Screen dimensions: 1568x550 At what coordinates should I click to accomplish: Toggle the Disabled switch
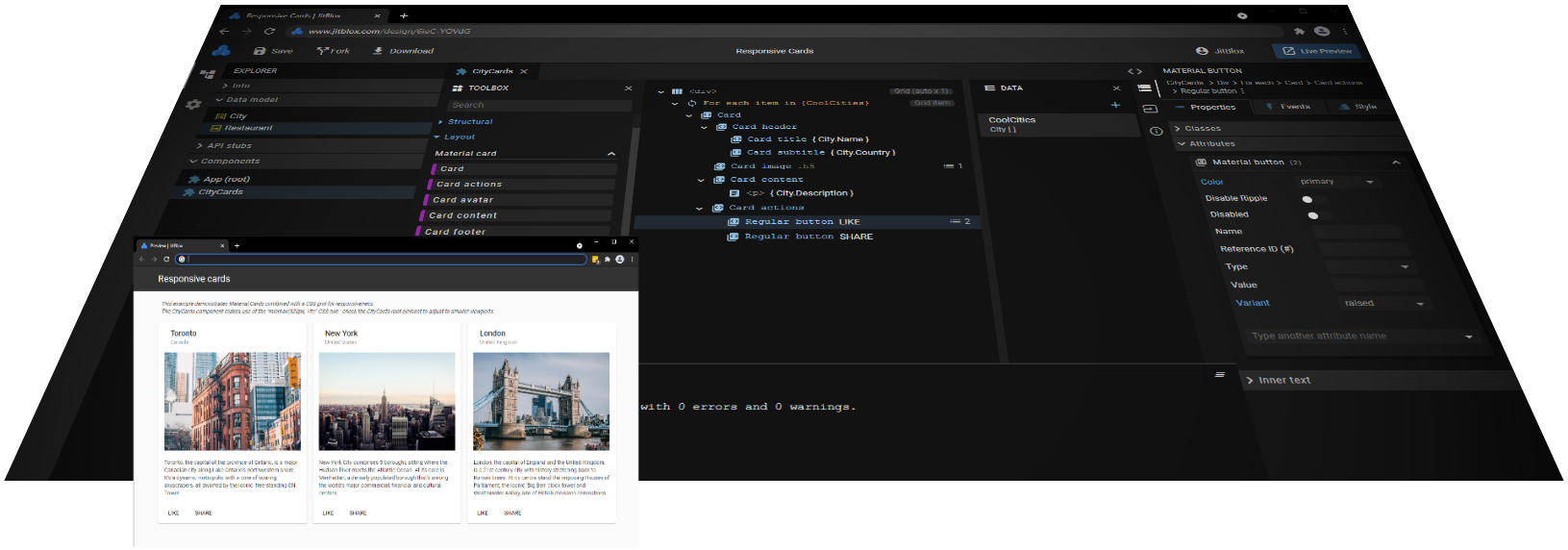pyautogui.click(x=1319, y=215)
